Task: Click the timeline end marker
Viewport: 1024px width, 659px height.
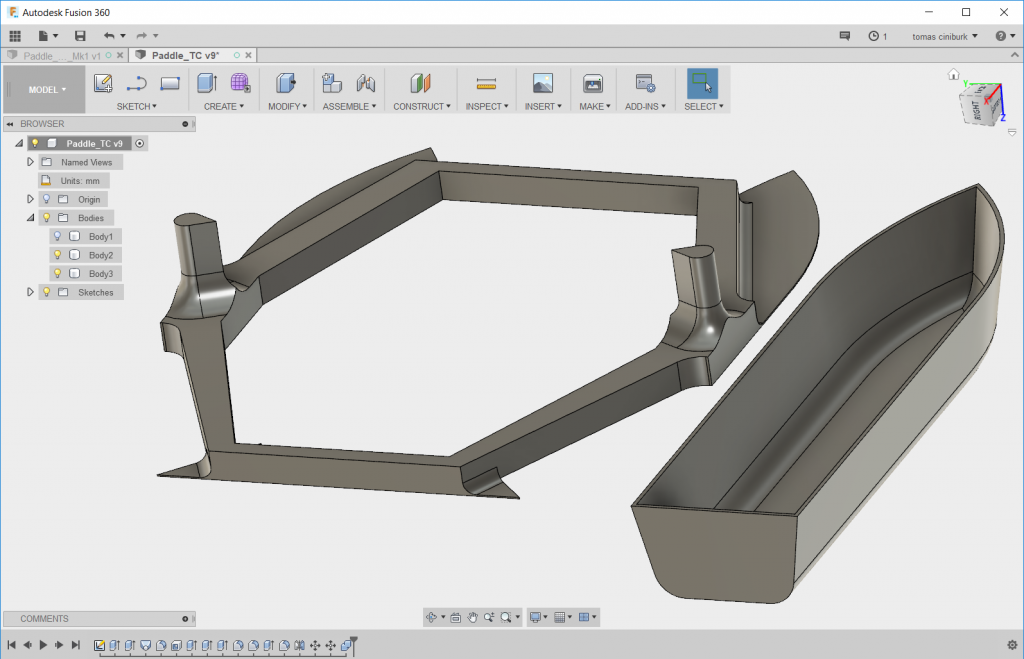Action: tap(352, 641)
